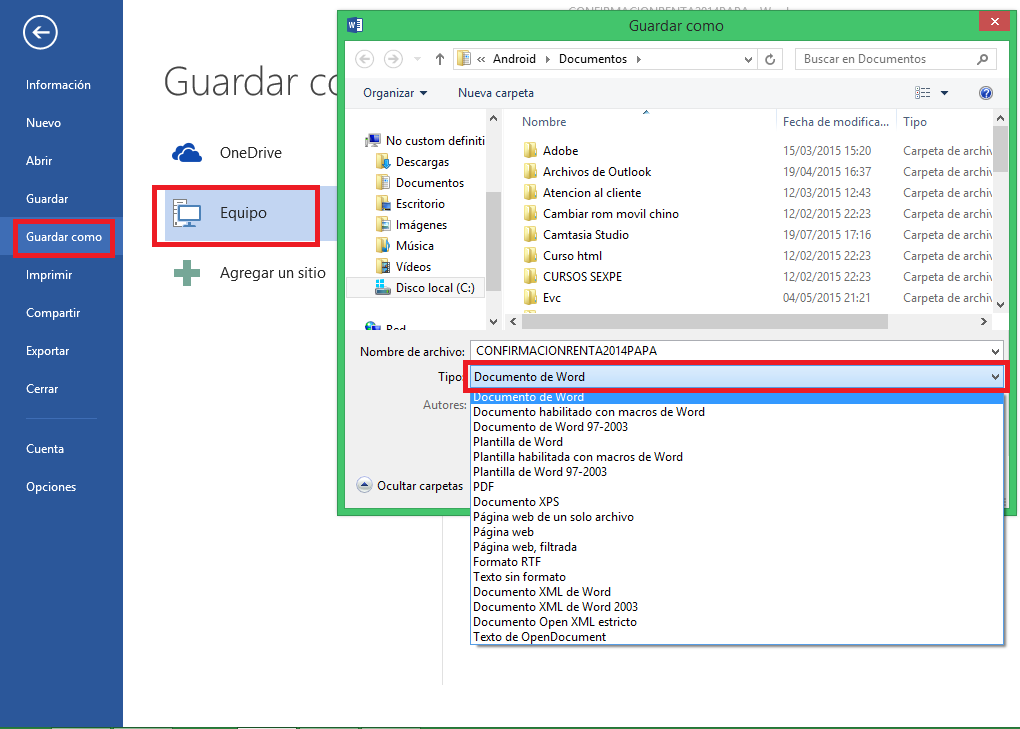Open recent locations dropdown arrow
The height and width of the screenshot is (729, 1020).
point(418,59)
